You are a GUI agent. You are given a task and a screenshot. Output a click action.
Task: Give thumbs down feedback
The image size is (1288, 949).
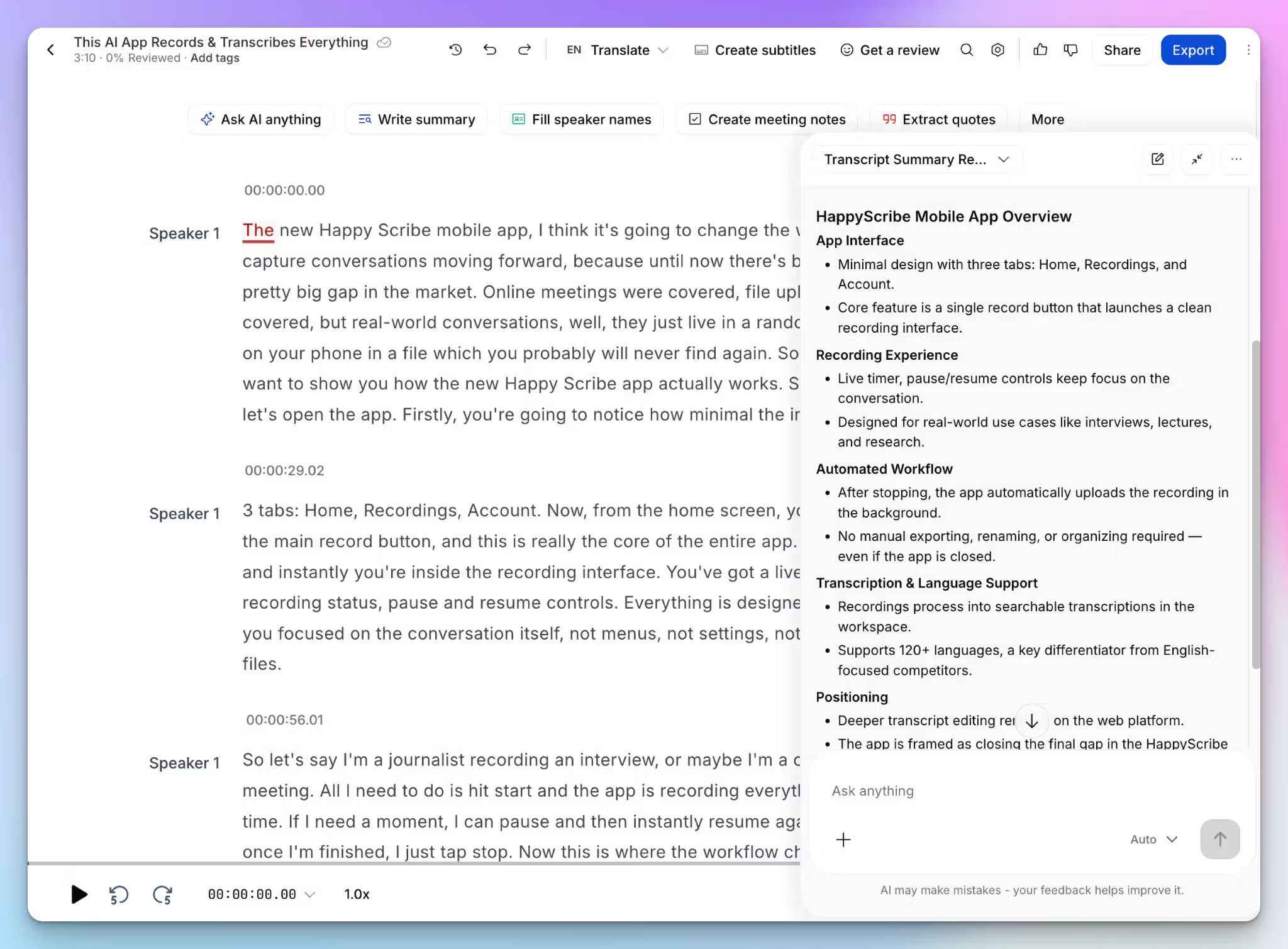point(1071,50)
